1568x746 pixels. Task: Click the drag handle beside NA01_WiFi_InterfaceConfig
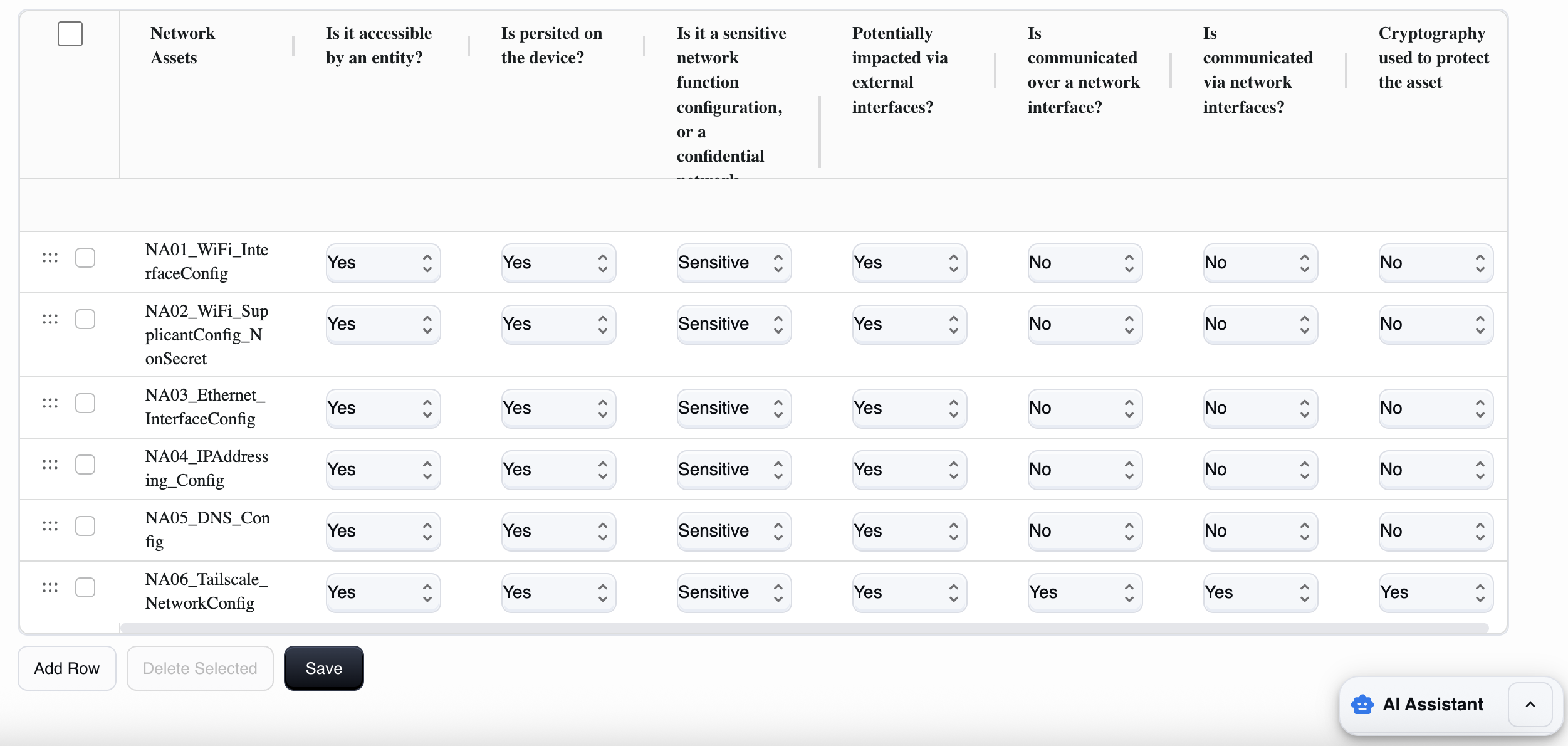tap(50, 256)
